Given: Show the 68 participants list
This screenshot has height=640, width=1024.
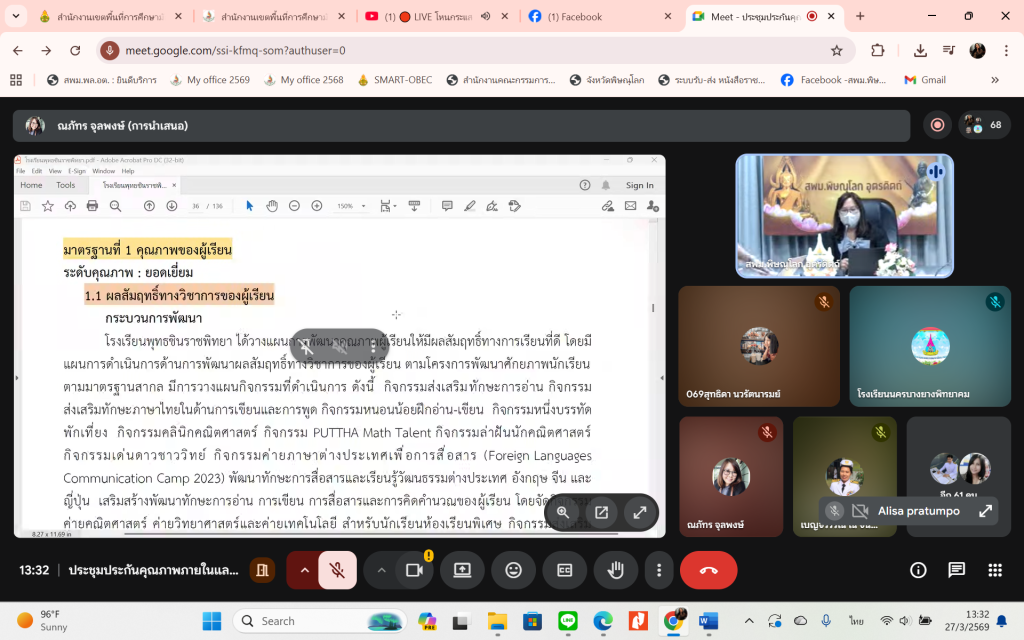Looking at the screenshot, I should coord(984,125).
